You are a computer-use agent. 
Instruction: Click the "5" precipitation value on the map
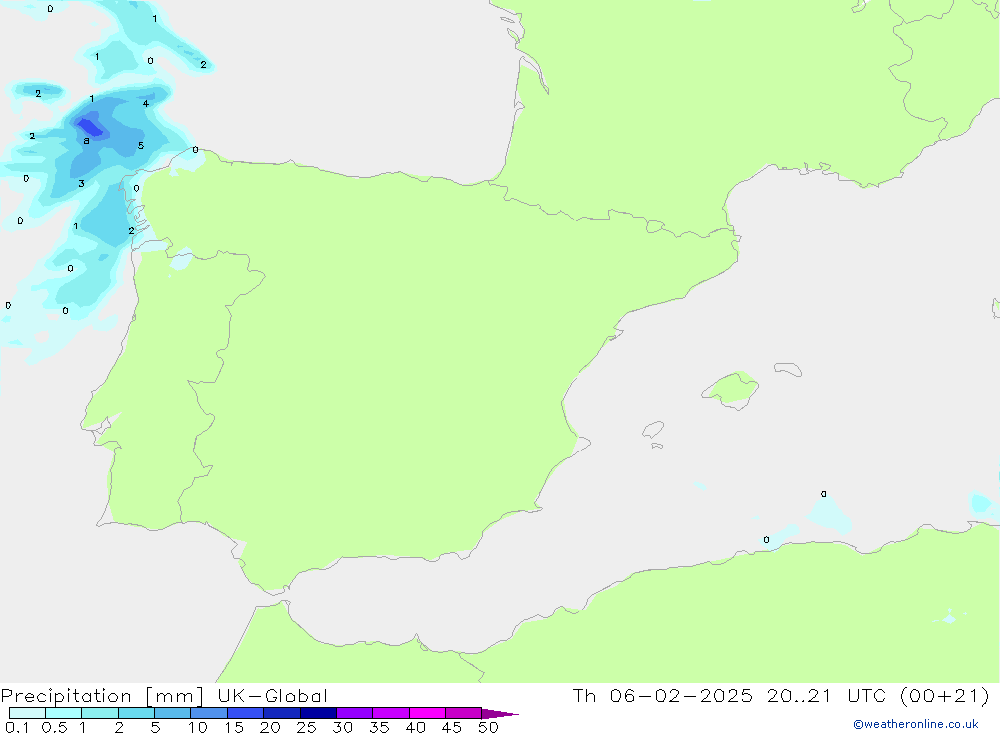click(x=141, y=145)
